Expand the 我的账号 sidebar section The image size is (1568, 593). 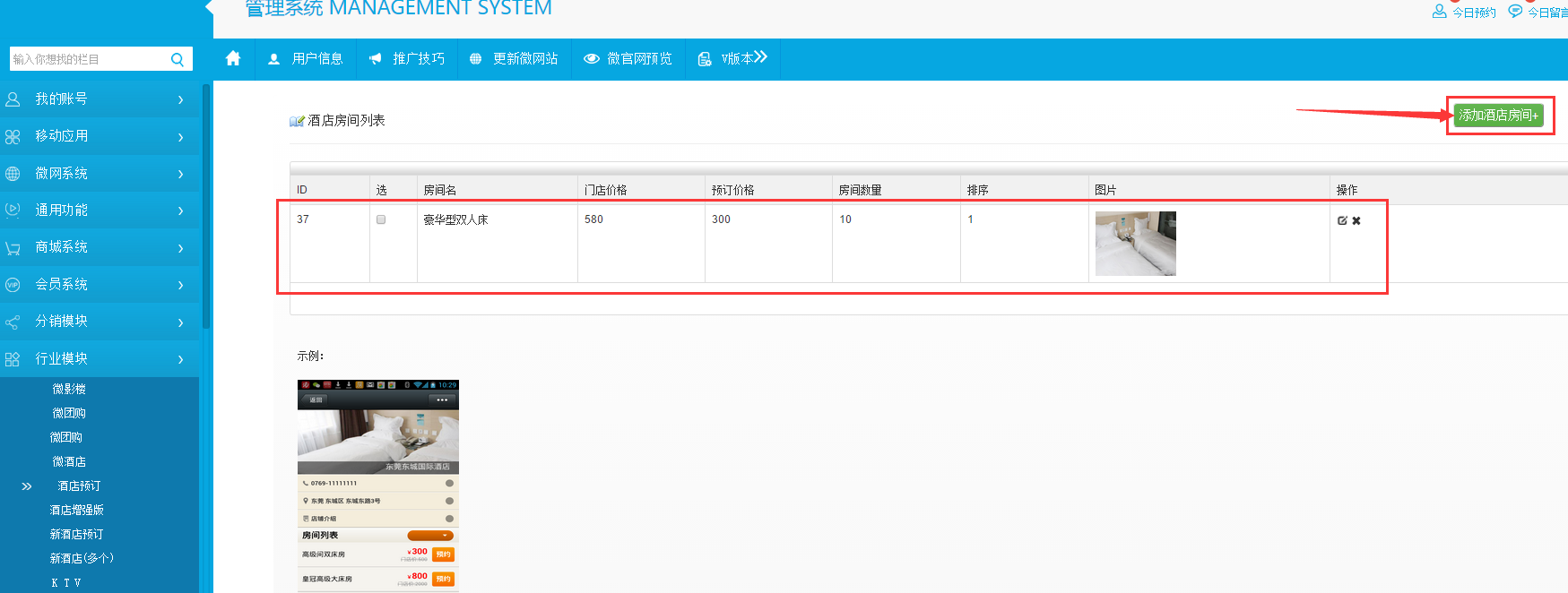tap(99, 99)
